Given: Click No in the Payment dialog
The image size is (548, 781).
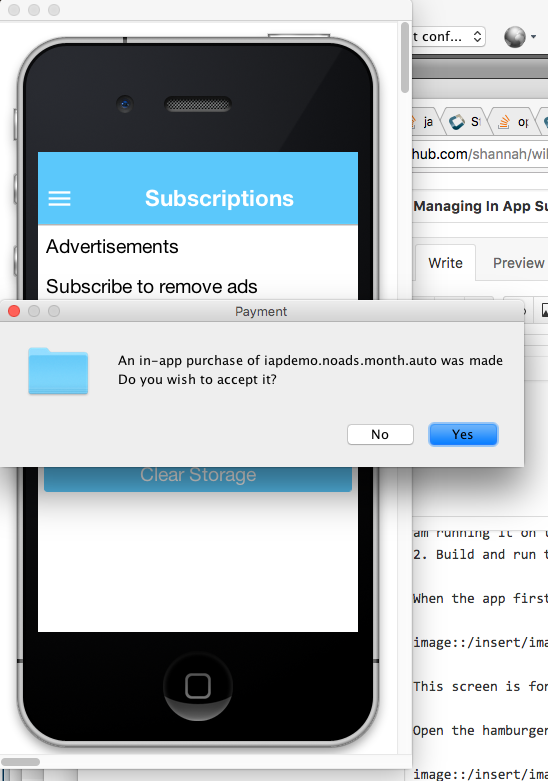Looking at the screenshot, I should (380, 434).
